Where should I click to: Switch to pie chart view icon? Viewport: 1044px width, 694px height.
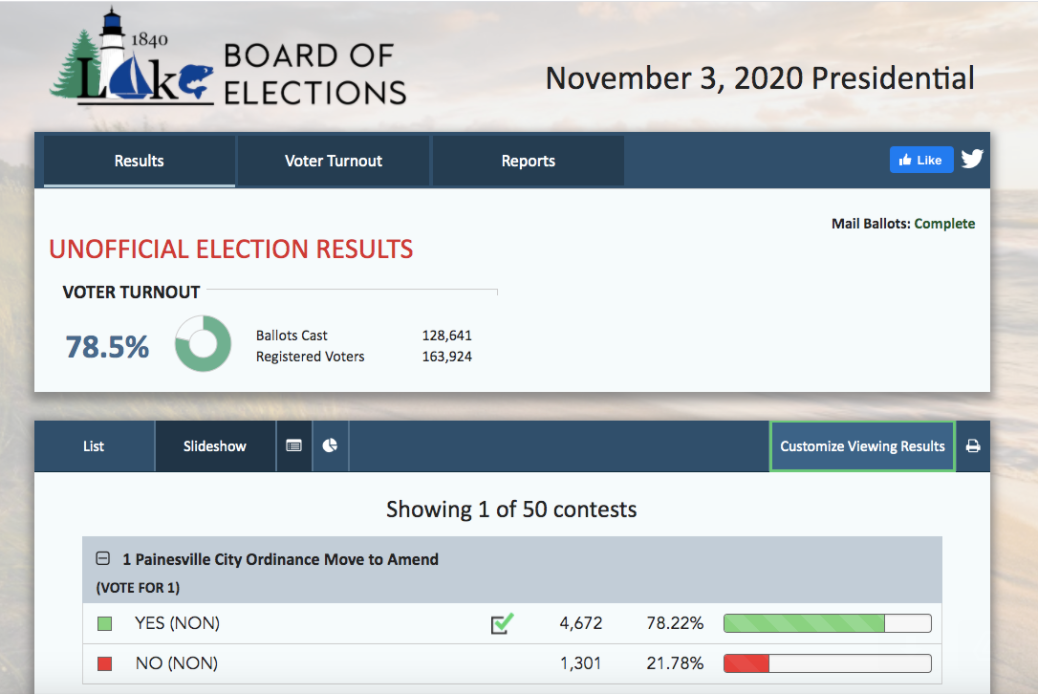330,446
